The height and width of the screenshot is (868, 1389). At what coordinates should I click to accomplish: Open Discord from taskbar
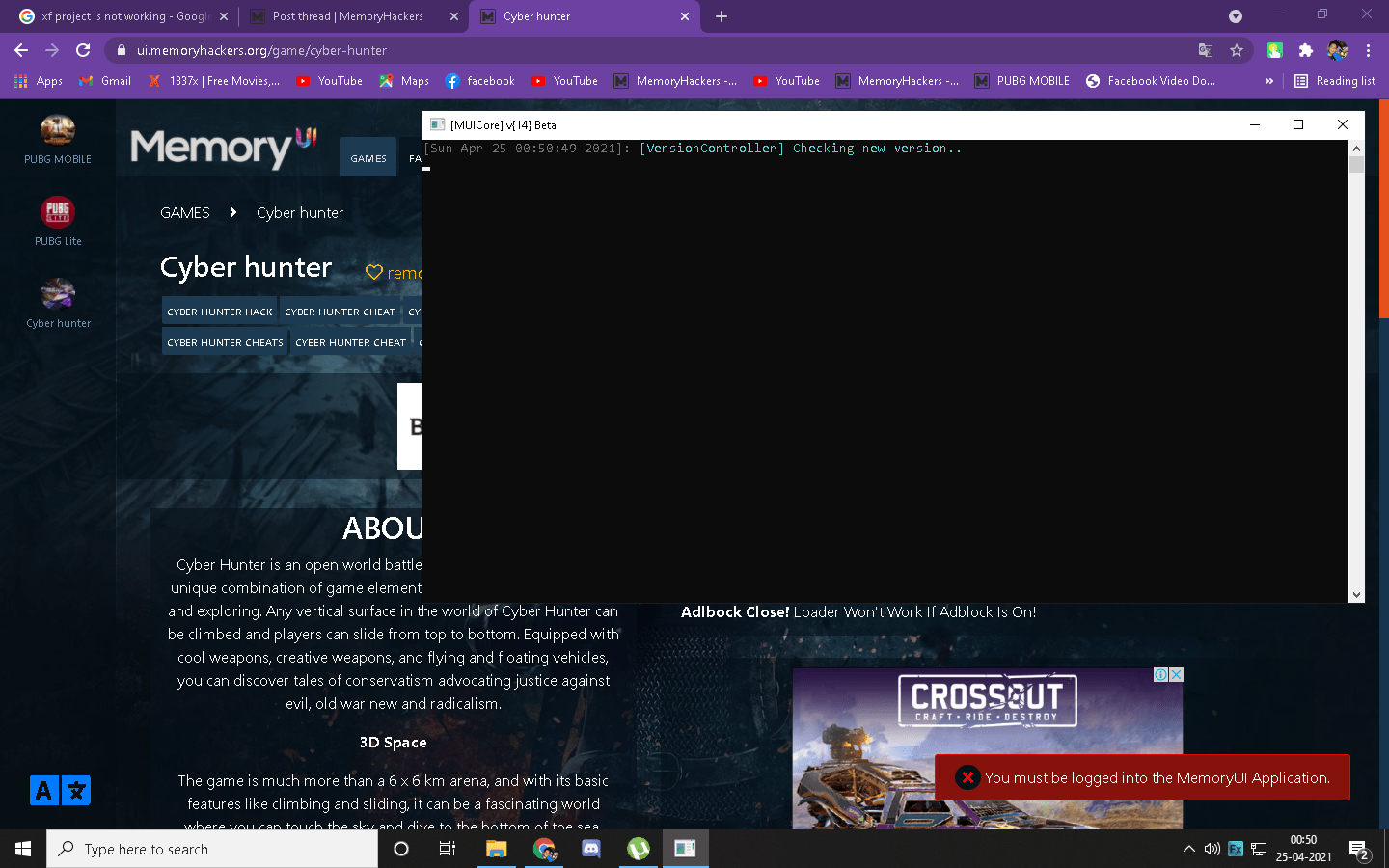point(591,849)
